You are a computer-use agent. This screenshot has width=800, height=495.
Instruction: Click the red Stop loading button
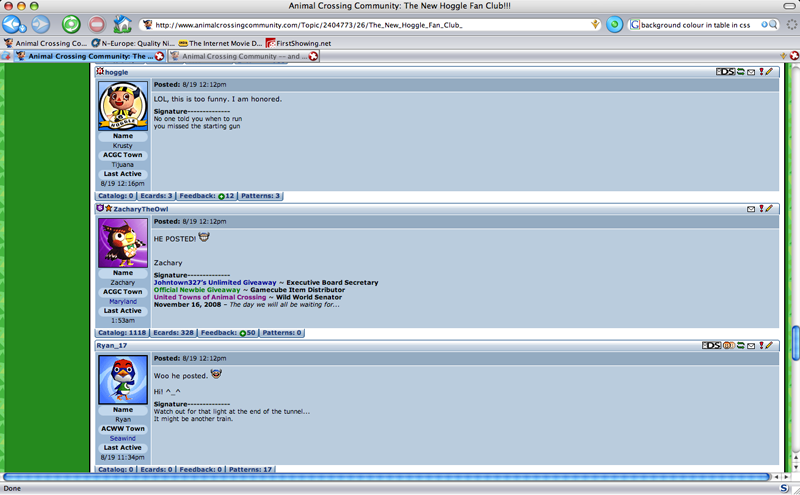[x=97, y=24]
